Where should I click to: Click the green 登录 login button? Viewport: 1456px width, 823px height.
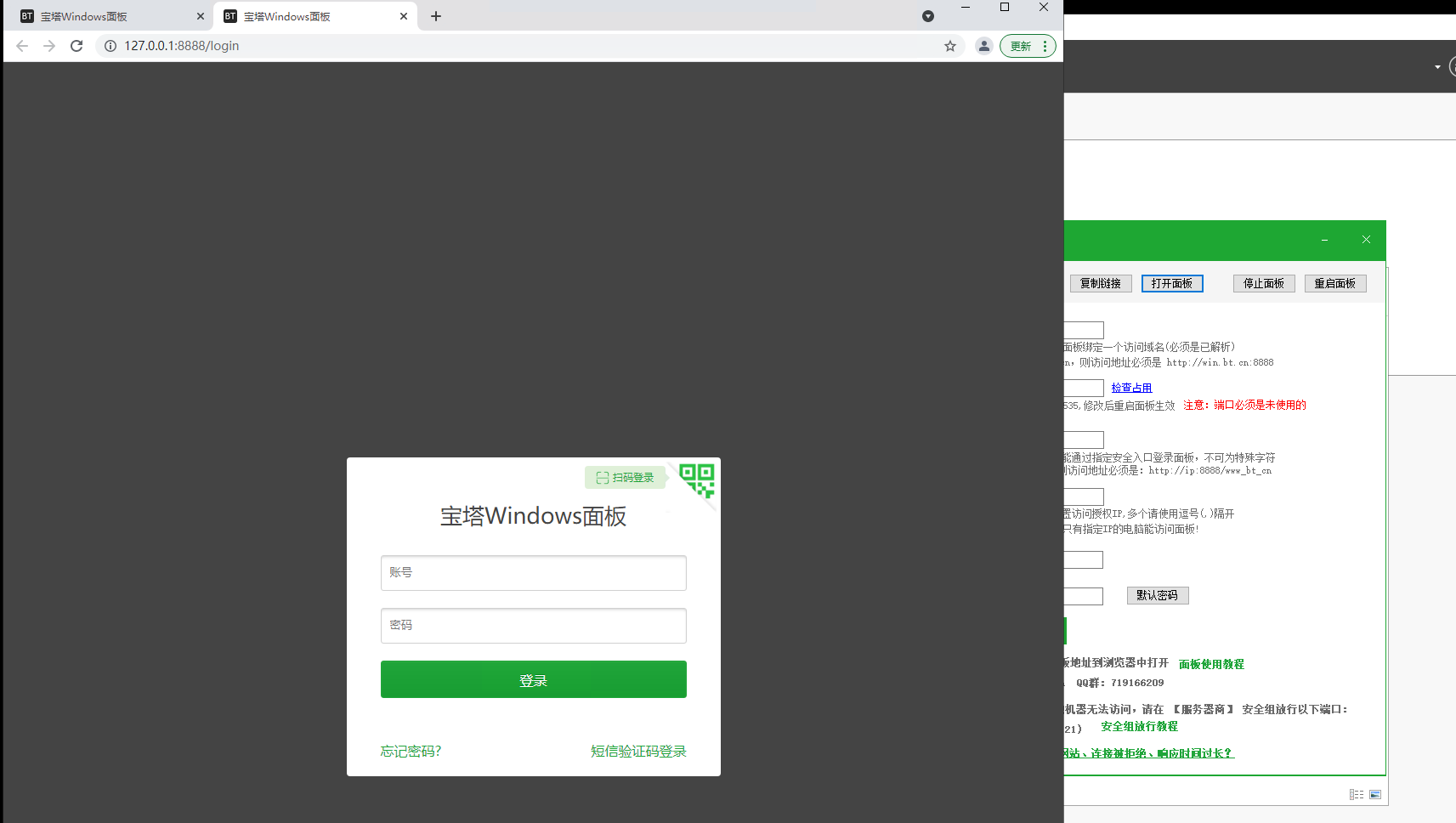pyautogui.click(x=534, y=679)
